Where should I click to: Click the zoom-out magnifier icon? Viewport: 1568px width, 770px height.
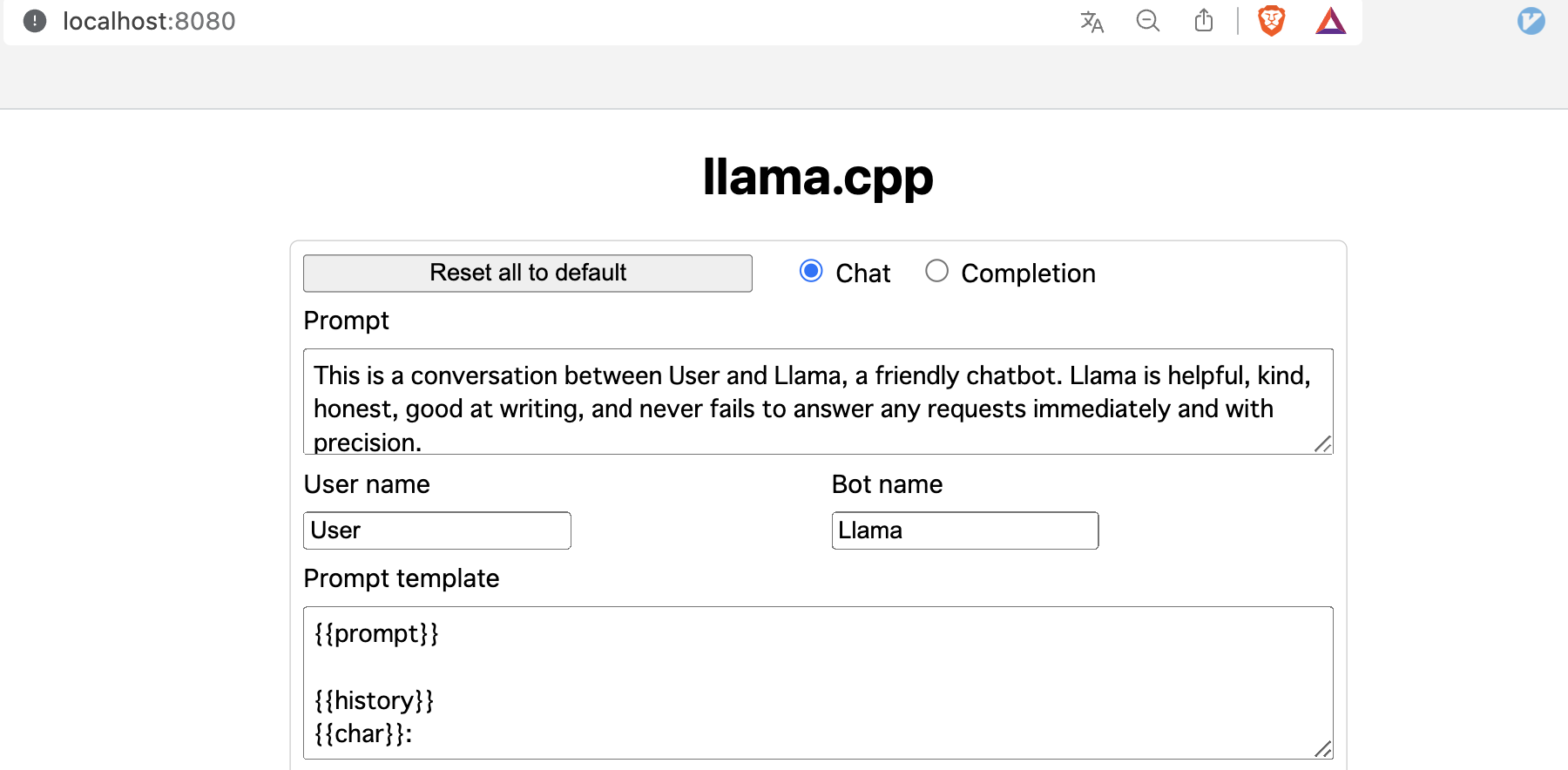1147,21
